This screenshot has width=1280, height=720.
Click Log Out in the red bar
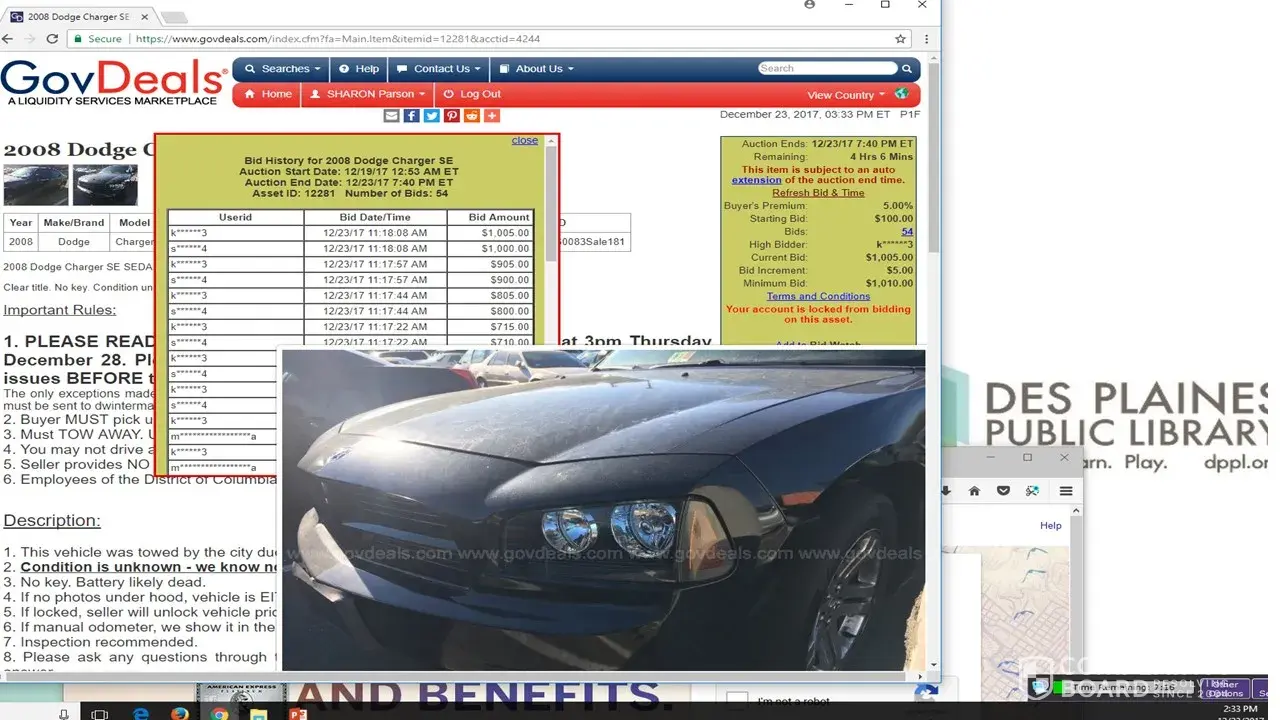pyautogui.click(x=472, y=94)
